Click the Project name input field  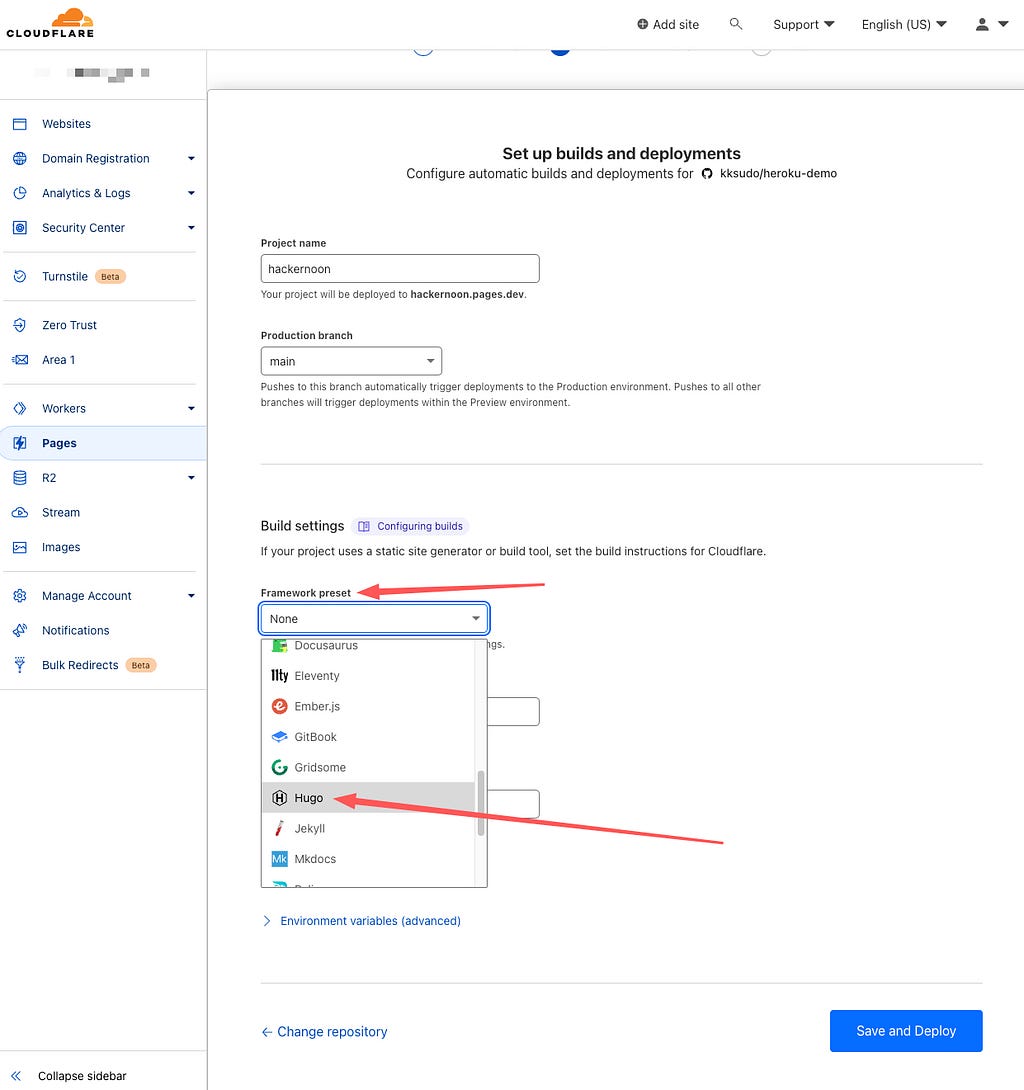coord(400,269)
